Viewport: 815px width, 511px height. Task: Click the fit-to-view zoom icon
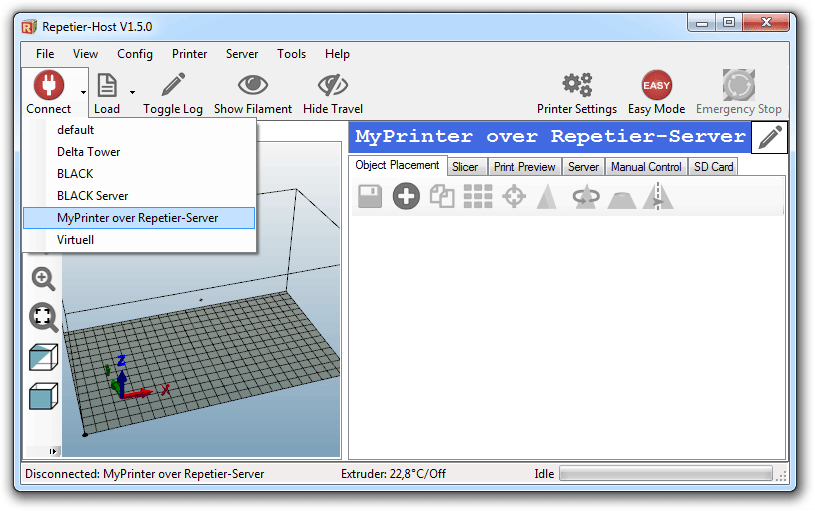point(44,318)
